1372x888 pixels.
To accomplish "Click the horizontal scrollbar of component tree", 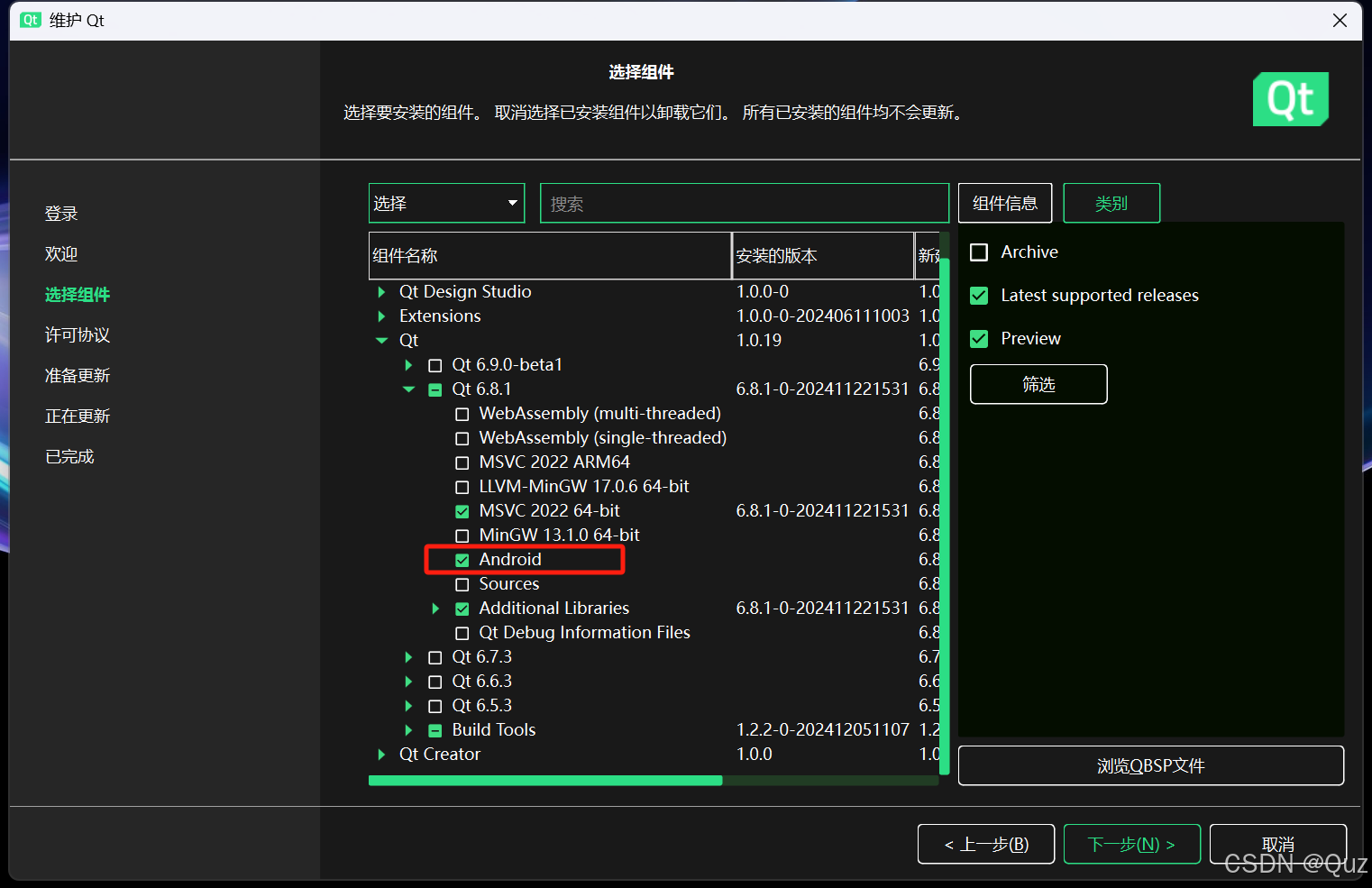I will tap(545, 781).
